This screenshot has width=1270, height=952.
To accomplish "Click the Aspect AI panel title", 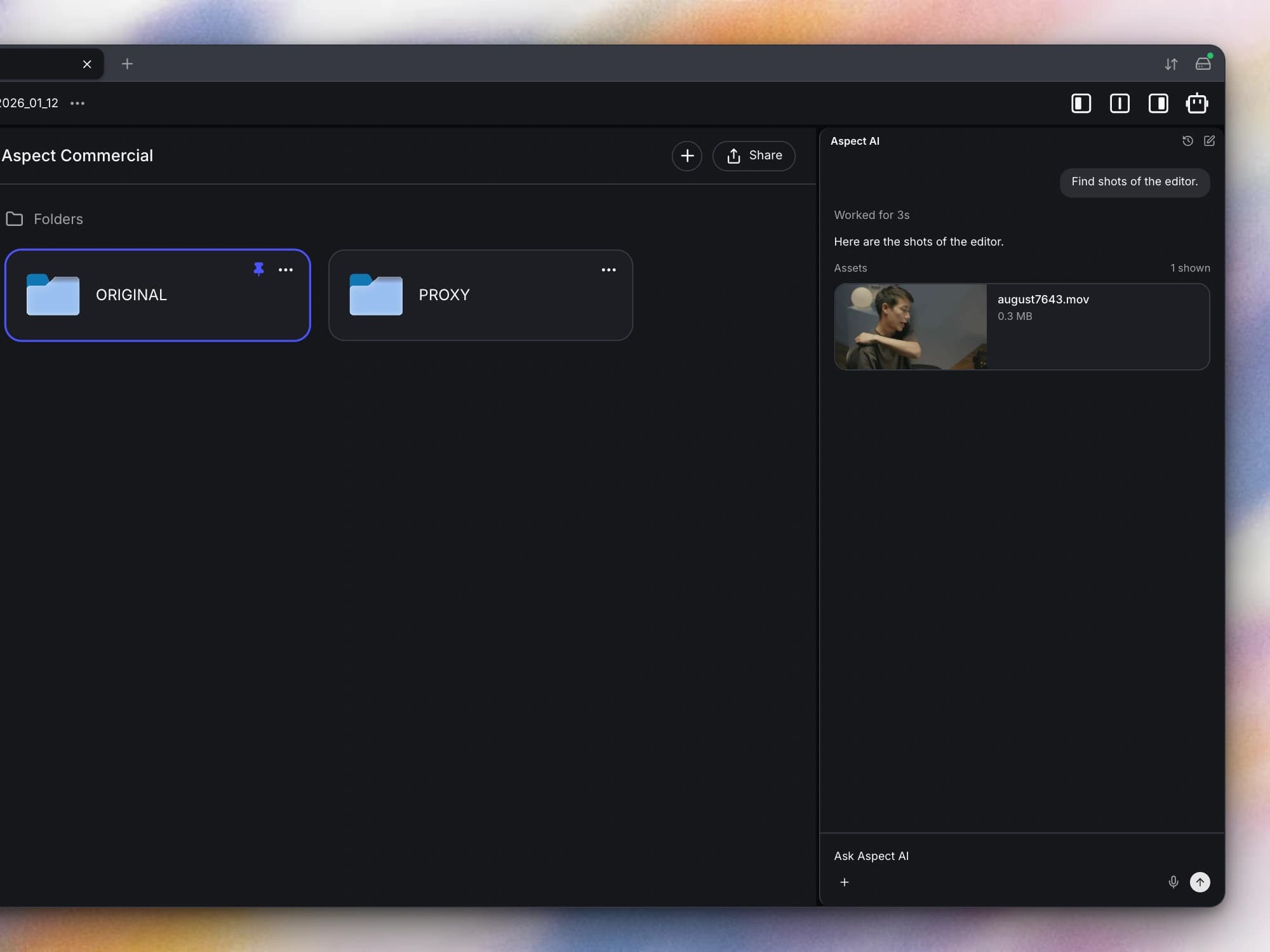I will point(855,141).
